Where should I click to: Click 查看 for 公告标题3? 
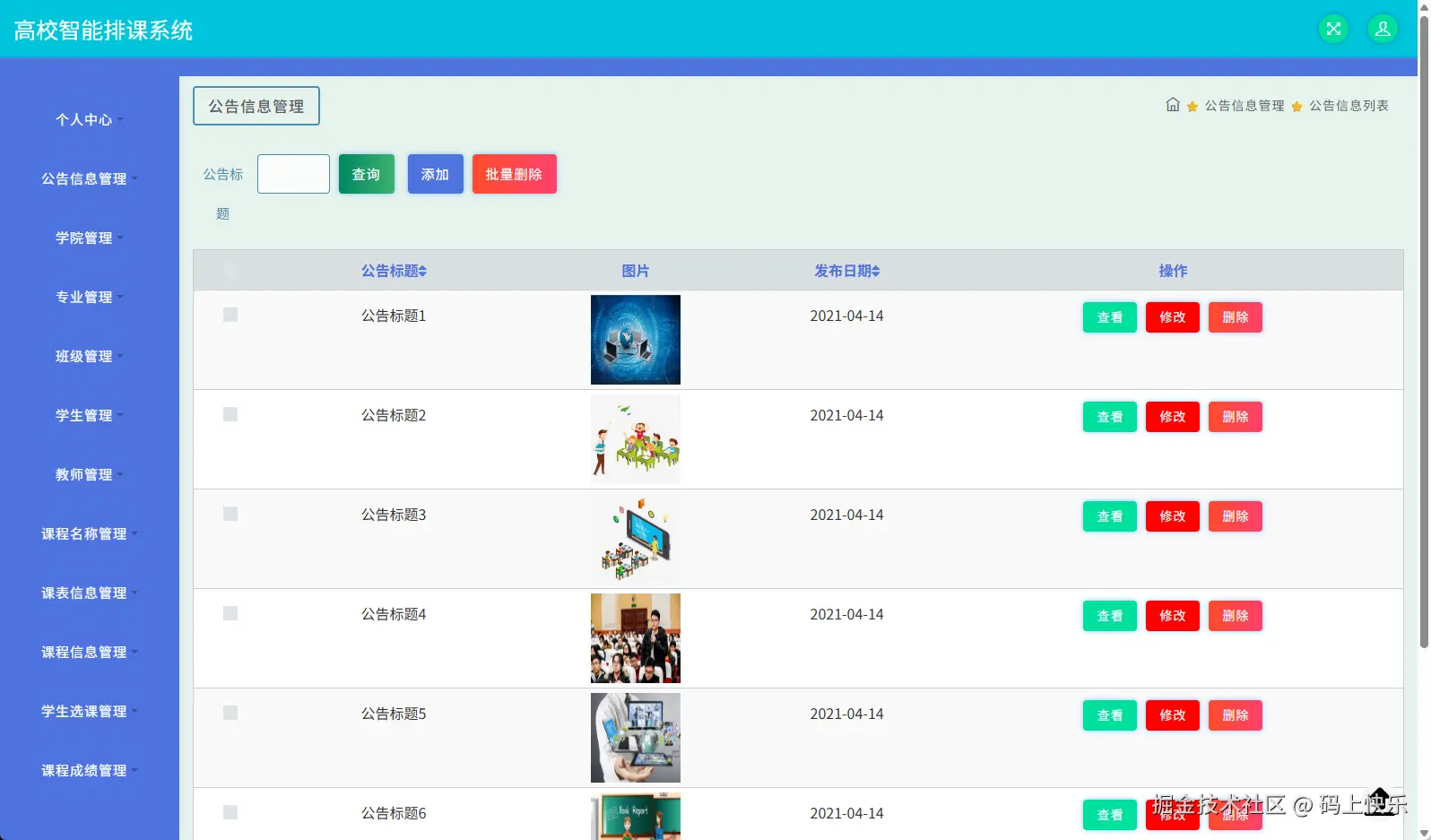coord(1109,516)
